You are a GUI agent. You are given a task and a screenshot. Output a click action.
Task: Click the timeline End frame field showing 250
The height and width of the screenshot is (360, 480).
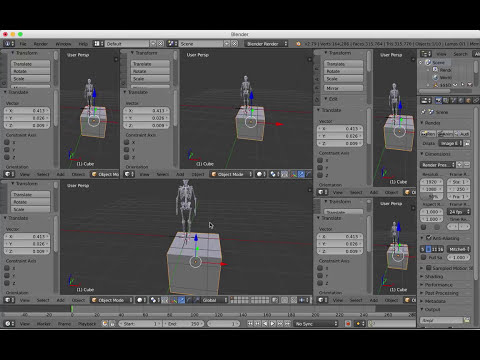pos(184,324)
